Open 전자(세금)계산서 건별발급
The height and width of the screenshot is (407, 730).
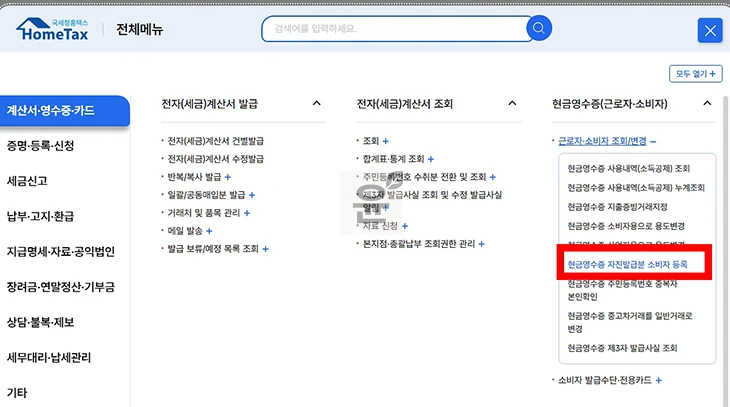216,141
